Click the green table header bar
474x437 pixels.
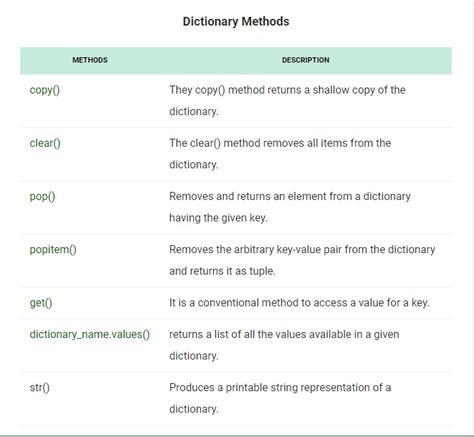236,61
